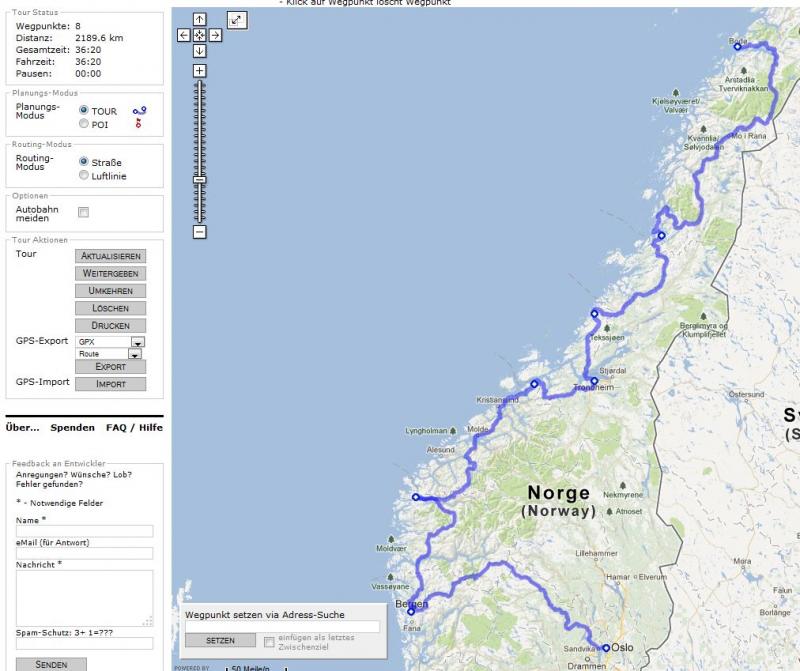Toggle the Autobahn meiden checkbox
This screenshot has width=800, height=671.
click(x=83, y=212)
